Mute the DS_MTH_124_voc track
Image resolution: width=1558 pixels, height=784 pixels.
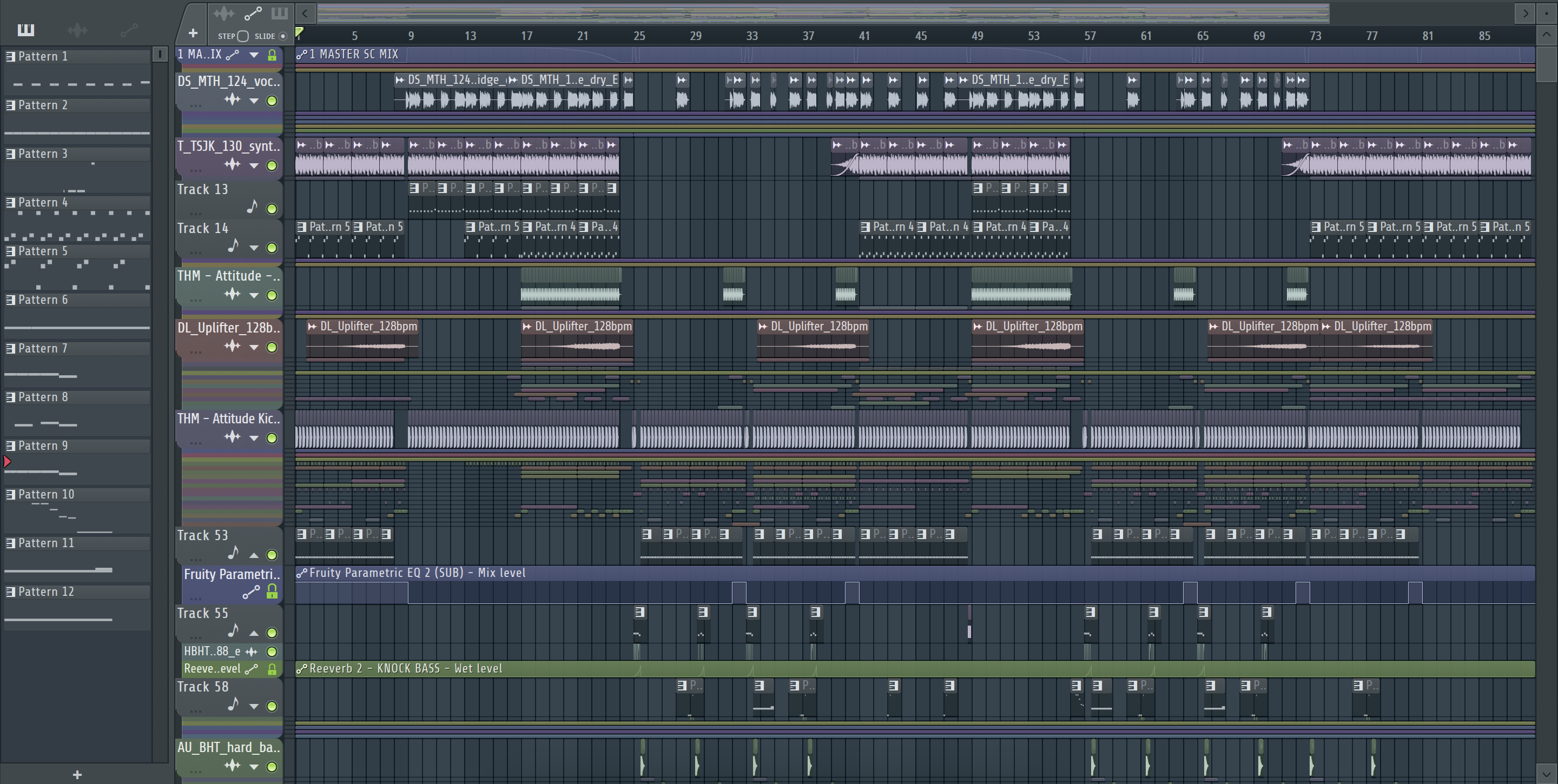[272, 101]
